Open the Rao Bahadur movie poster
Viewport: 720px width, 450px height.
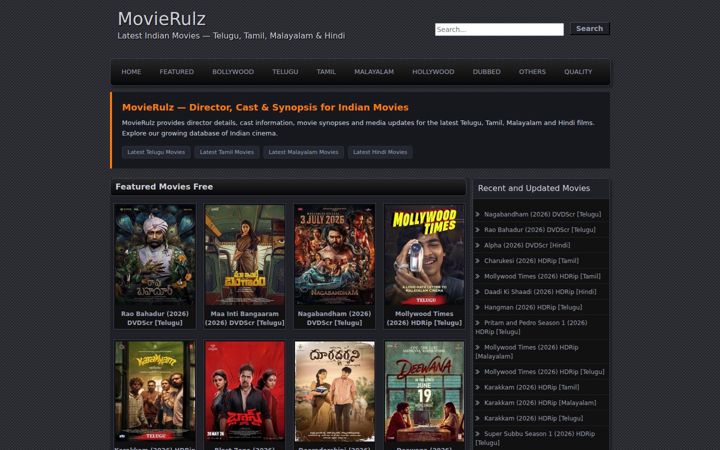[155, 255]
